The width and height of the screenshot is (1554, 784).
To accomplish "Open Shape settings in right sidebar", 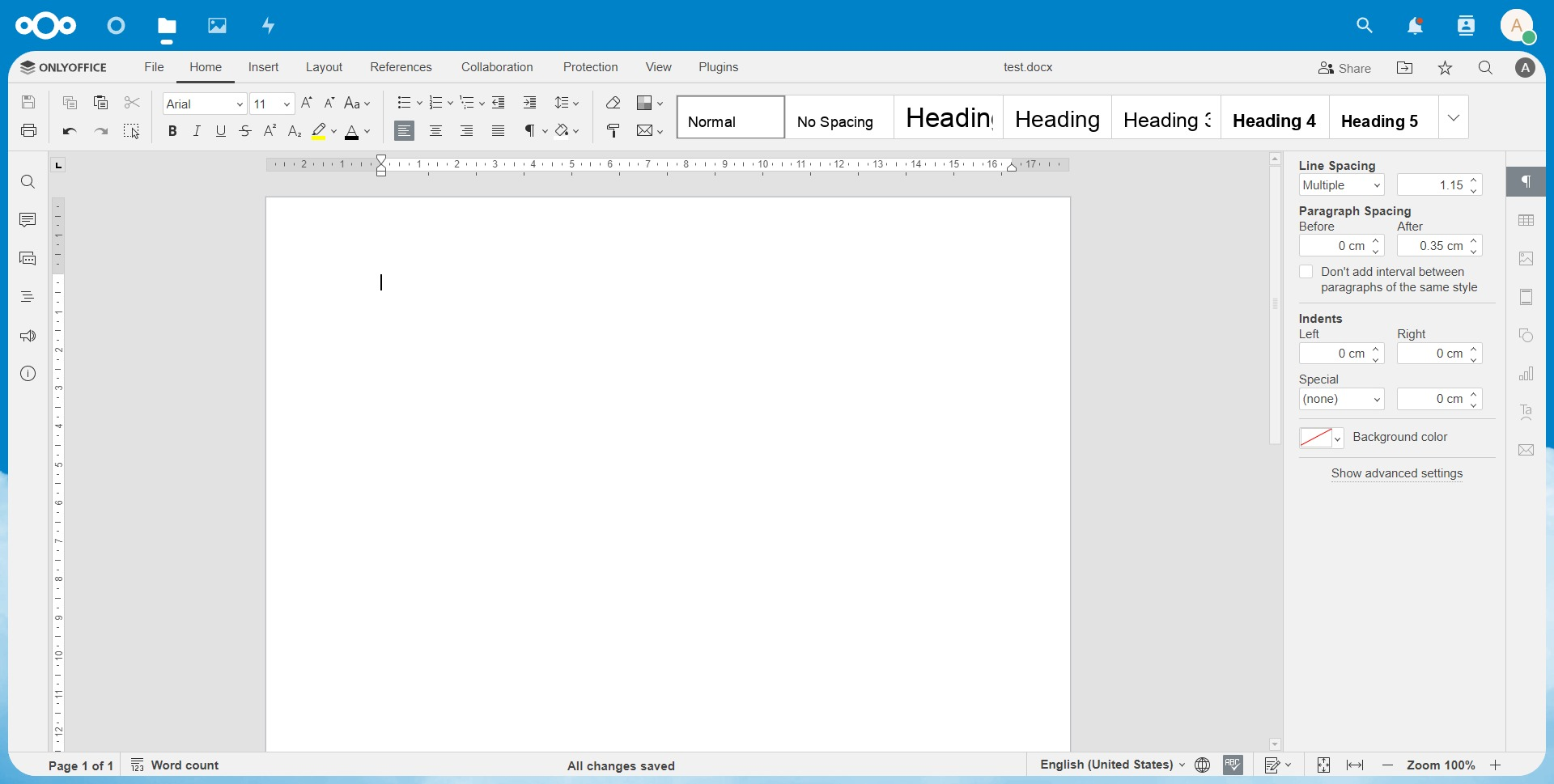I will point(1526,336).
